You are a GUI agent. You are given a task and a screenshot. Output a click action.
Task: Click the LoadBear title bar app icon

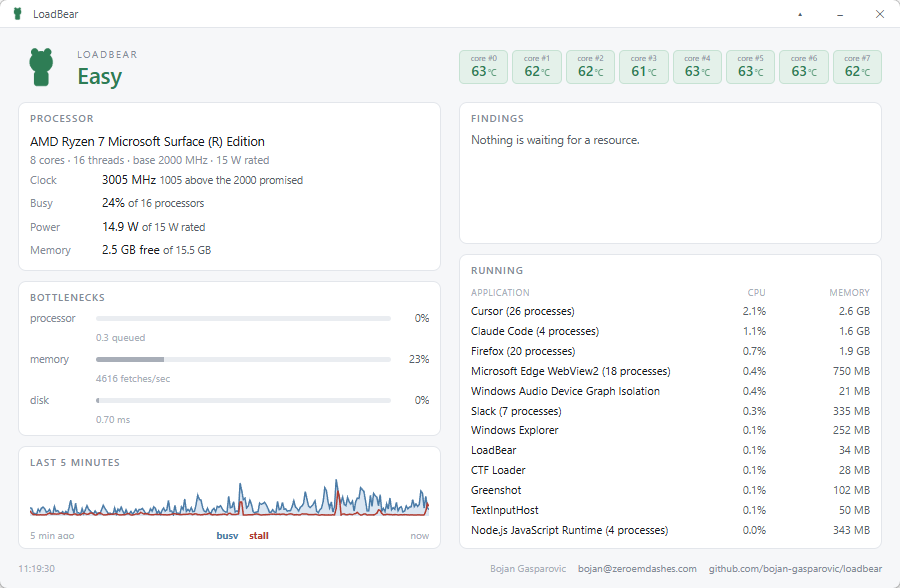(x=17, y=14)
